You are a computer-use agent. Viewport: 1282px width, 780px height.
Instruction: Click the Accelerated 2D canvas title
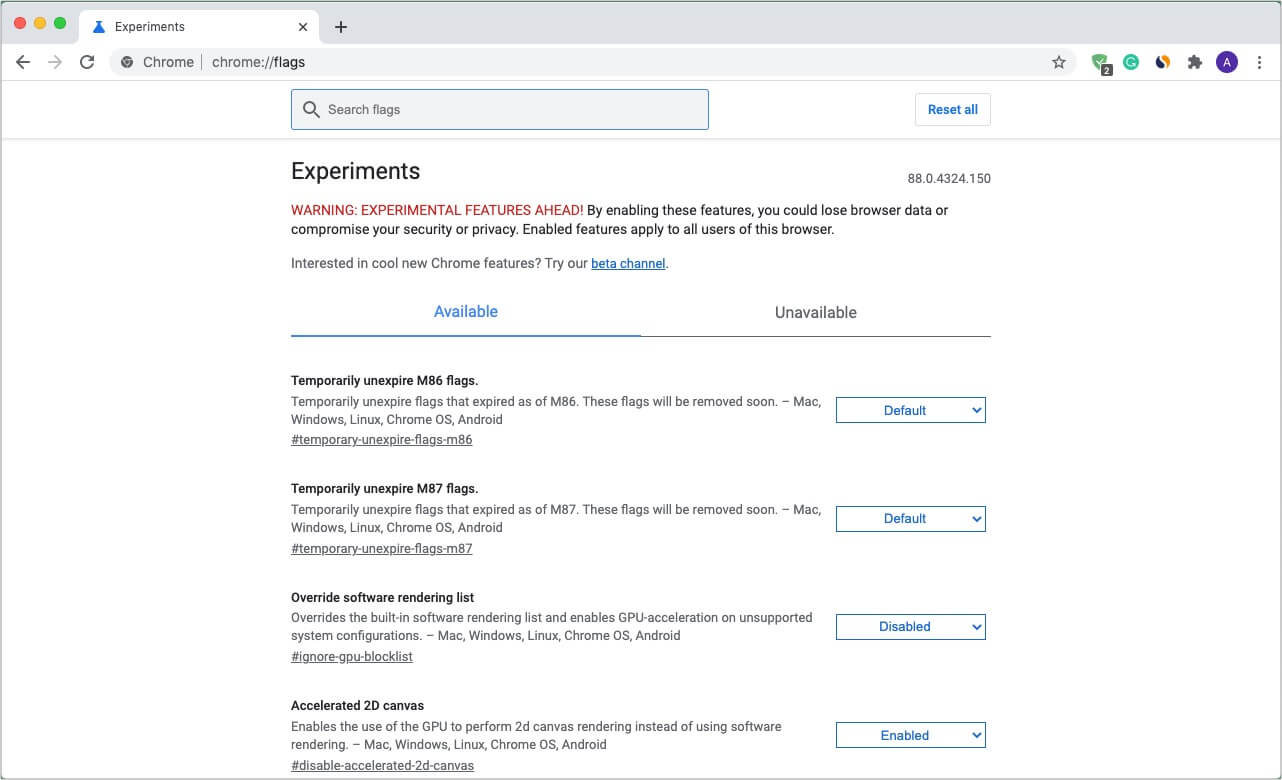358,706
